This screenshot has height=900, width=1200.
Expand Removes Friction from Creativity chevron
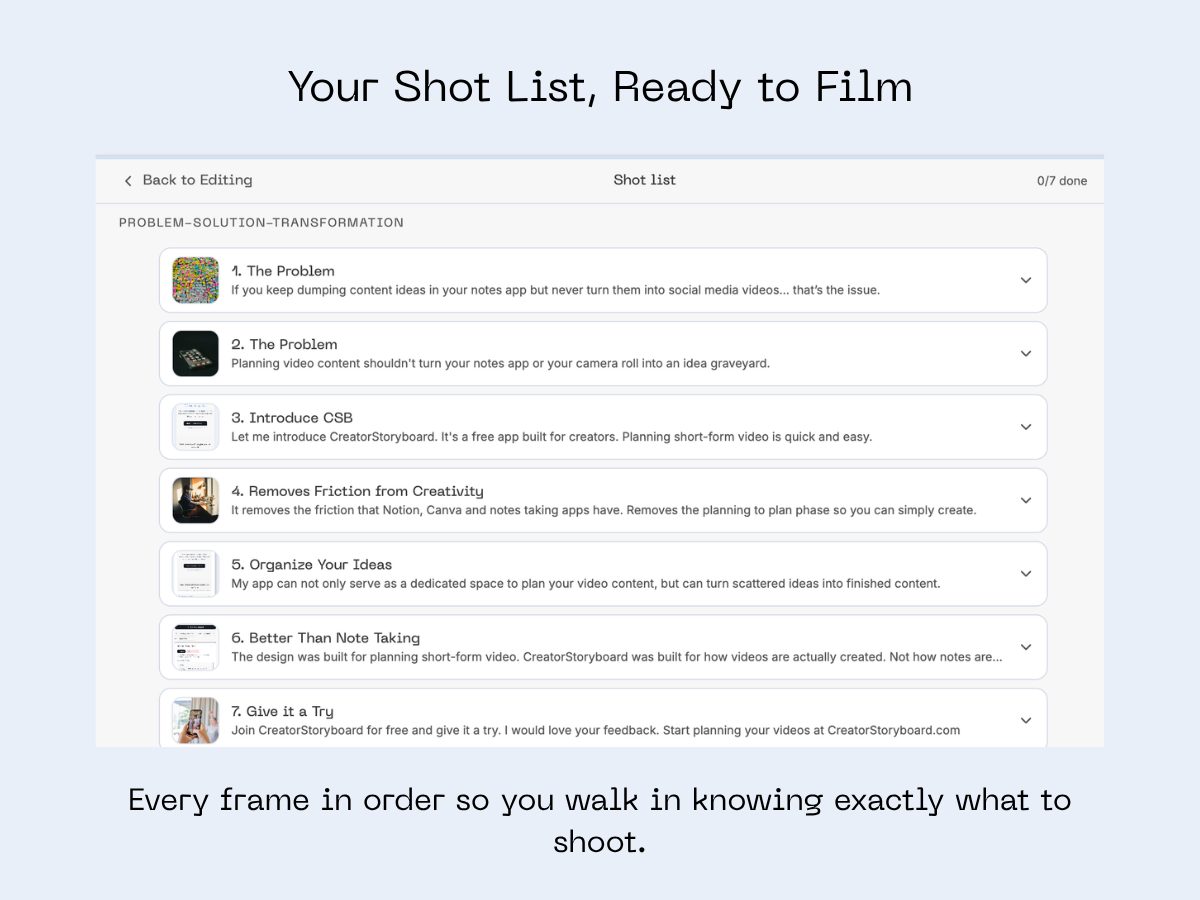pos(1025,500)
